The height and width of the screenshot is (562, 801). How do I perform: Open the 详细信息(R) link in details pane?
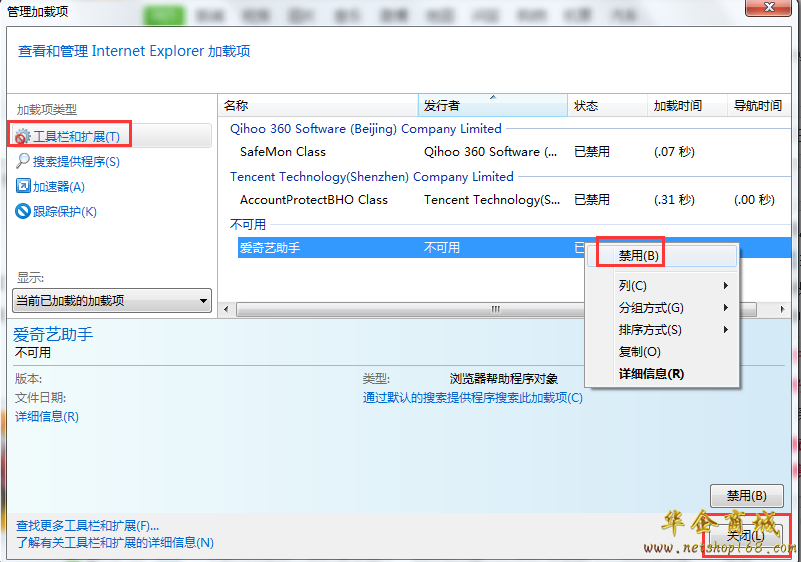(47, 416)
